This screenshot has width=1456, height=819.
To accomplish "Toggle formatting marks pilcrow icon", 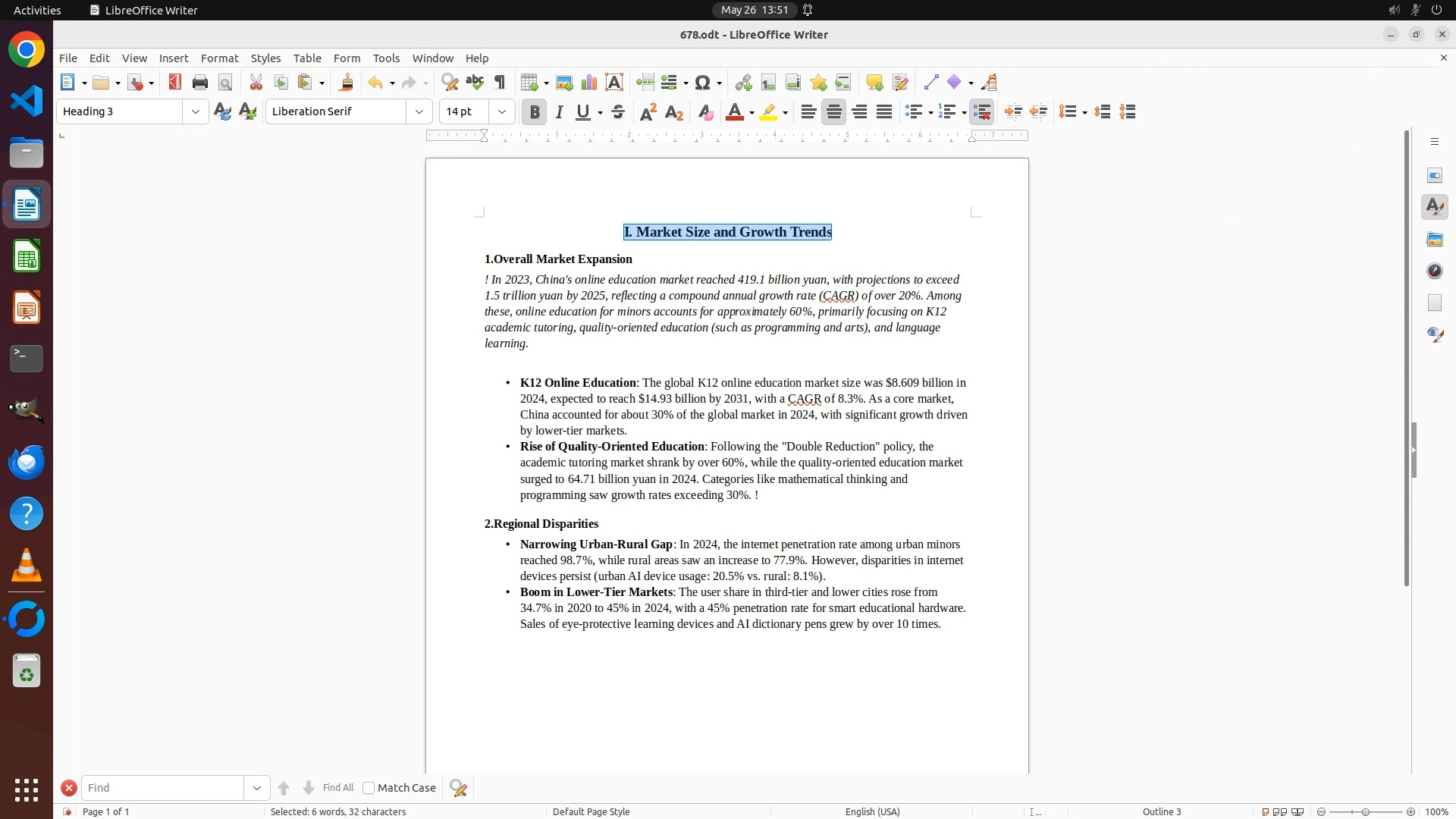I will tap(500, 83).
